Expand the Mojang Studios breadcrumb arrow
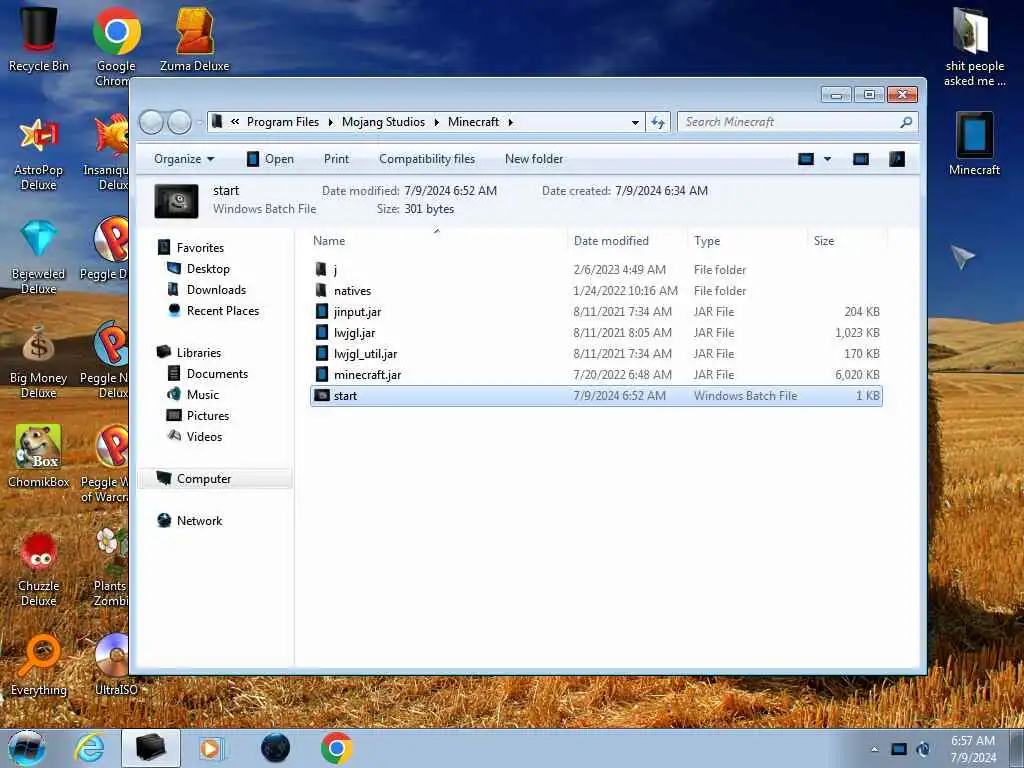 [x=436, y=122]
